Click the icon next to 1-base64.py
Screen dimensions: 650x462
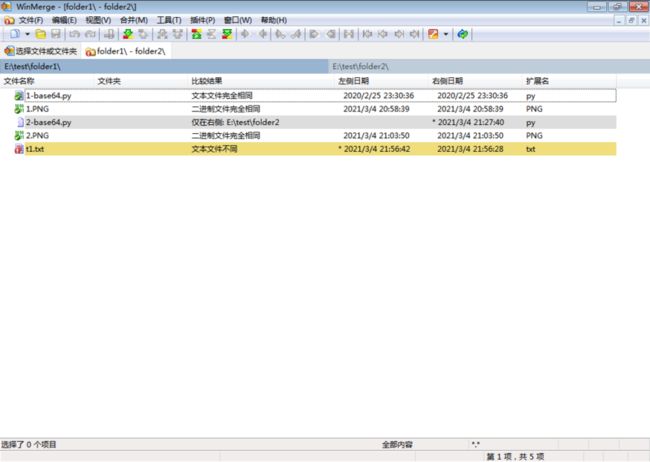pos(19,96)
